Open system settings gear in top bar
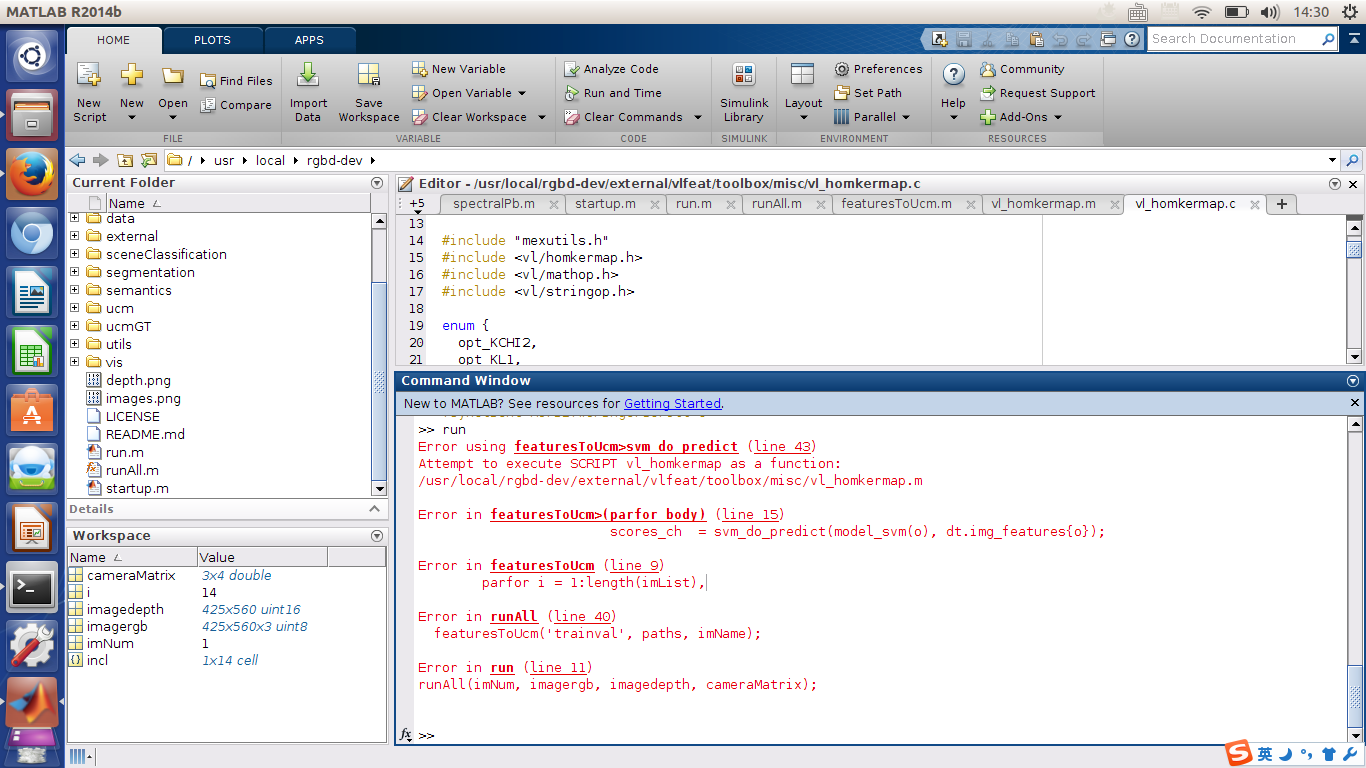This screenshot has width=1366, height=768. coord(1351,12)
